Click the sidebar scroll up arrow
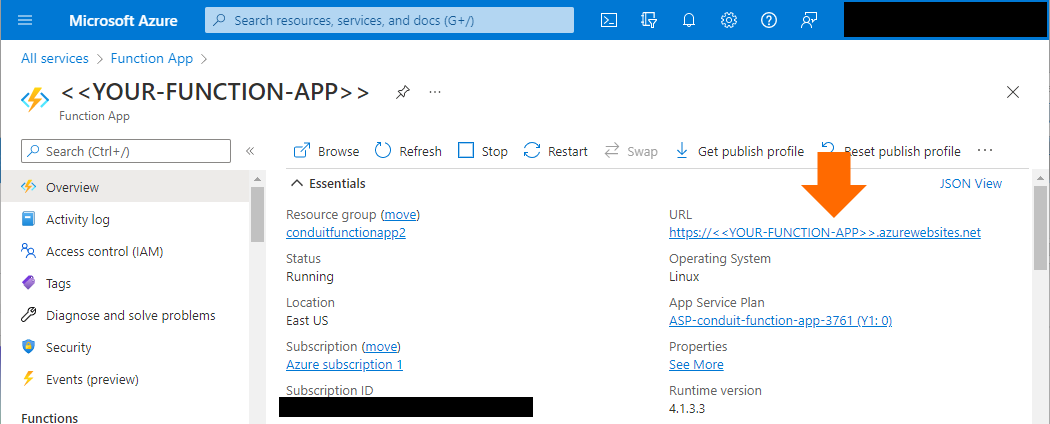The width and height of the screenshot is (1050, 424). pos(257,178)
